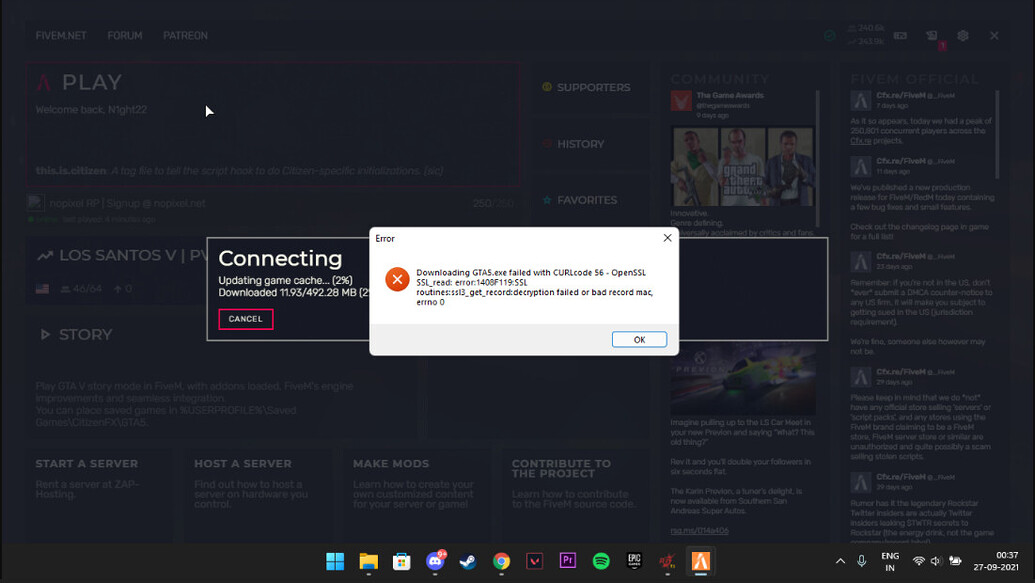The height and width of the screenshot is (583, 1035).
Task: Open notifications icon showing badge 1
Action: pyautogui.click(x=931, y=35)
